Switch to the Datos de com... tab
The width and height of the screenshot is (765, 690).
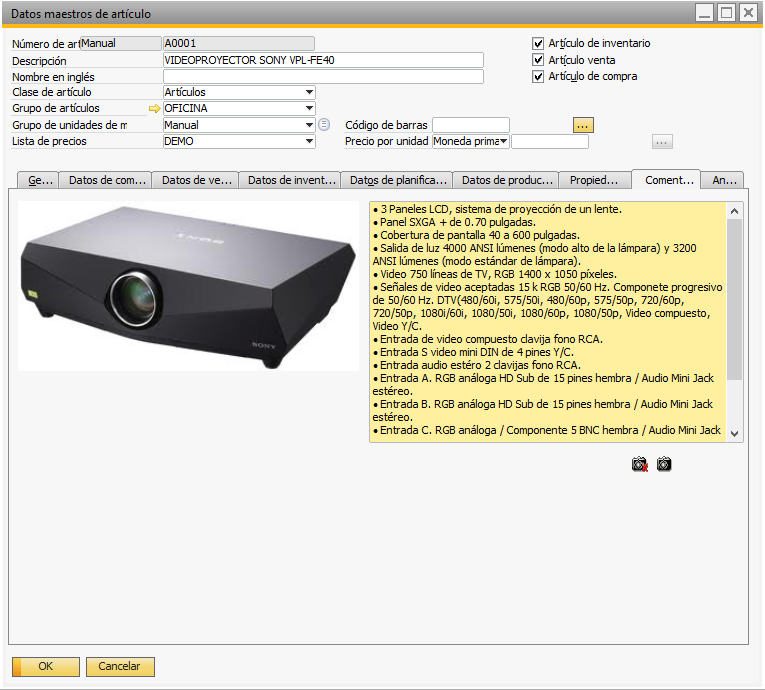click(105, 180)
